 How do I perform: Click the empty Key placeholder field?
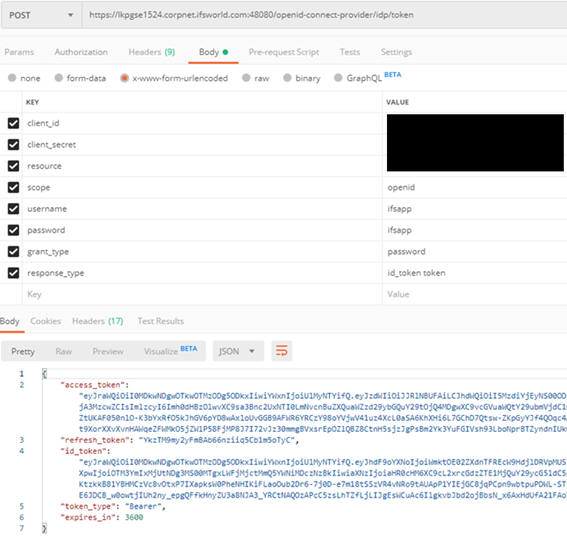coord(202,294)
